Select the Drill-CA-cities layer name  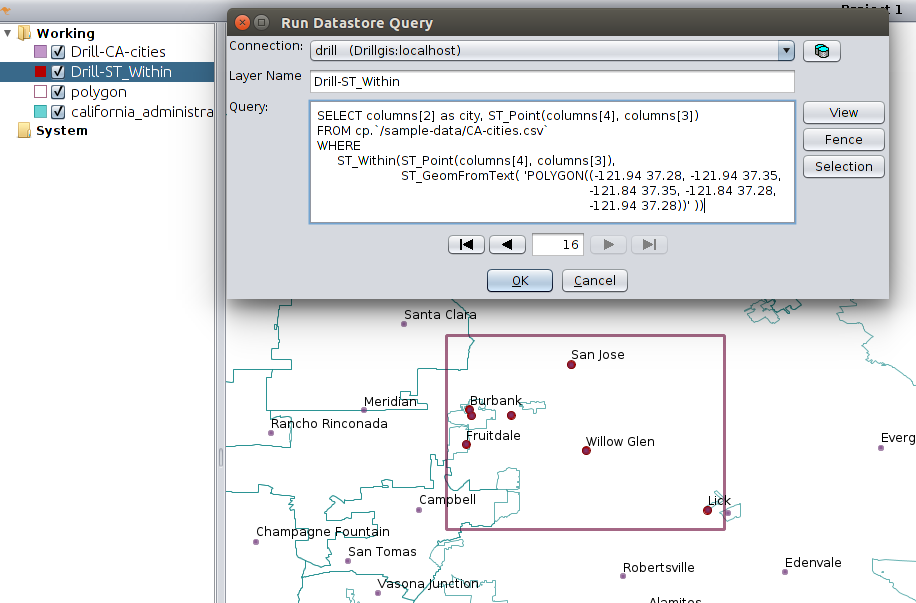118,51
